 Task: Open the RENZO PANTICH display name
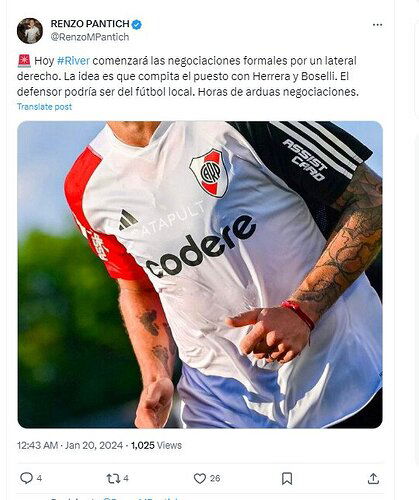(90, 24)
